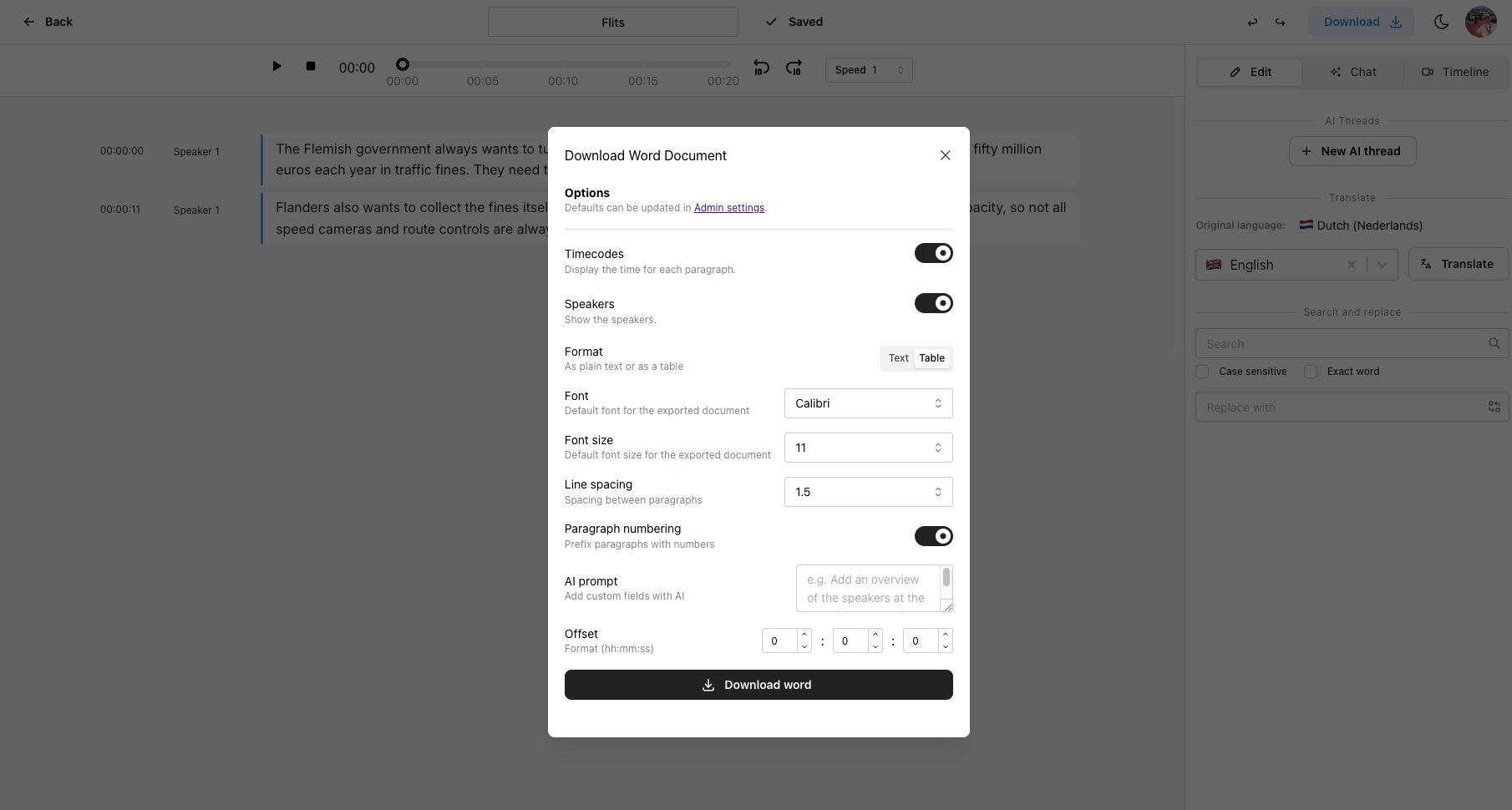Play the audio recording
The height and width of the screenshot is (810, 1512).
pos(277,66)
